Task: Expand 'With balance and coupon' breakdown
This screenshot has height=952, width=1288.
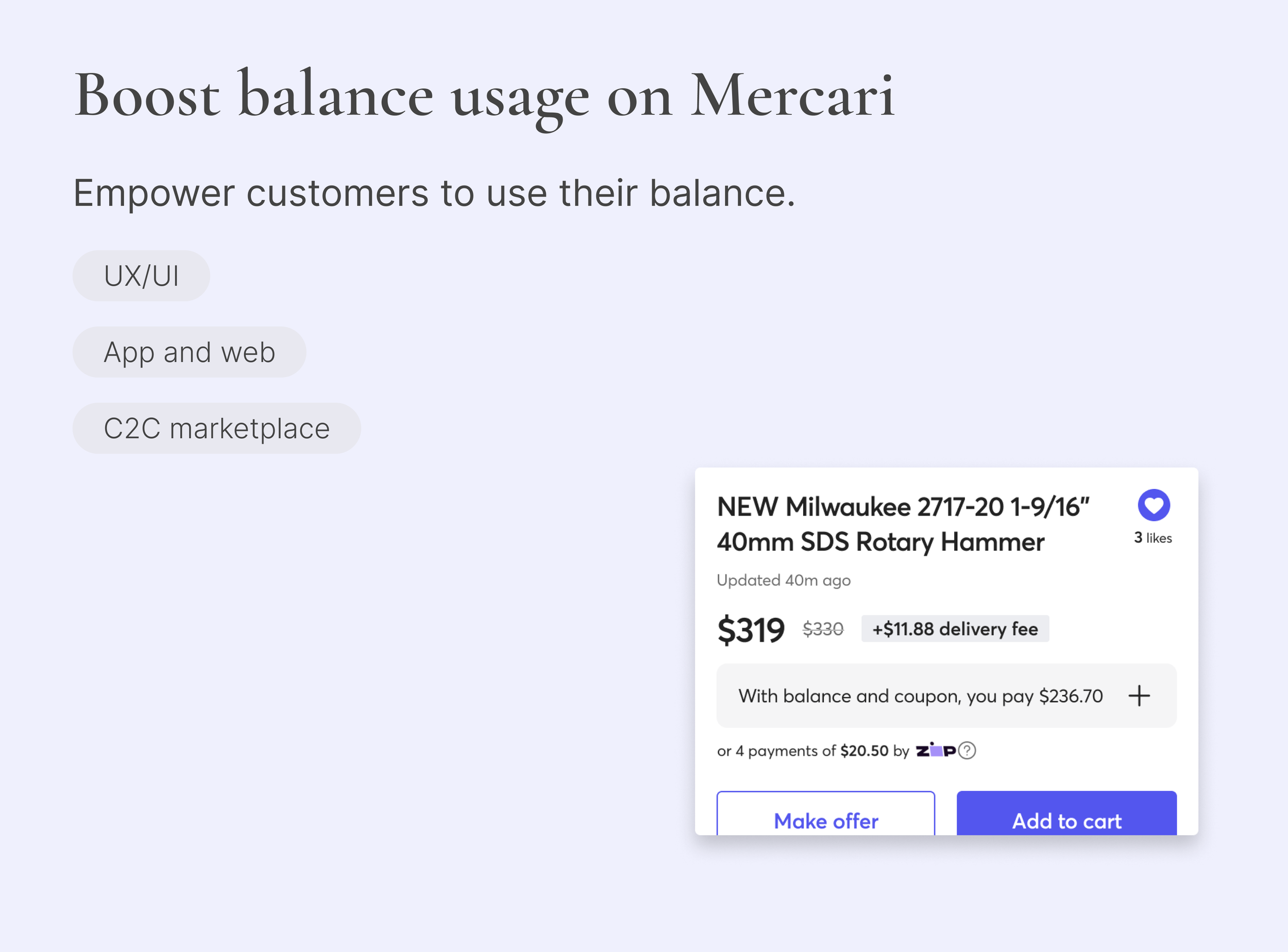Action: [920, 696]
